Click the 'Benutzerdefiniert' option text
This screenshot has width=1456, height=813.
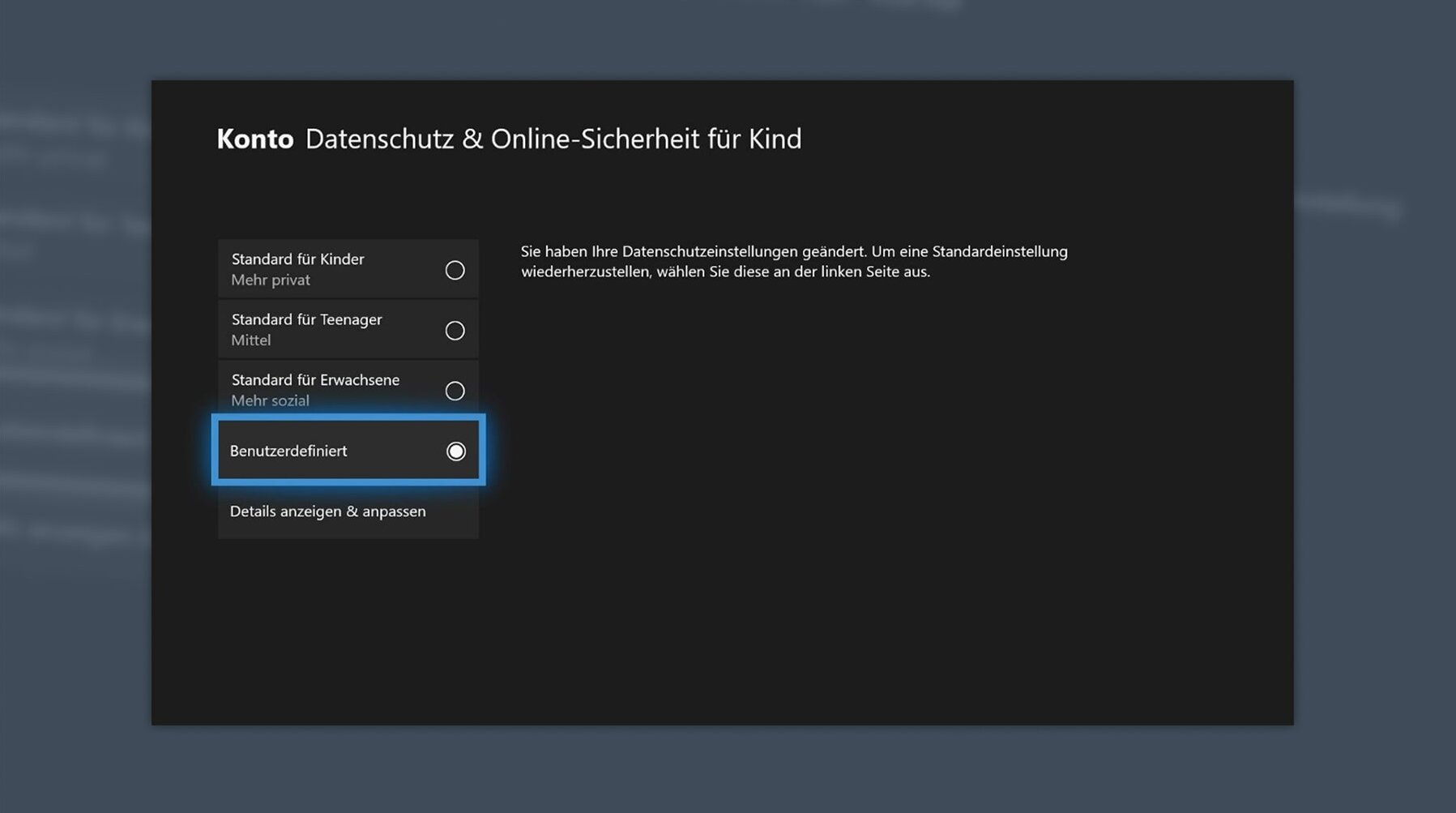(288, 451)
